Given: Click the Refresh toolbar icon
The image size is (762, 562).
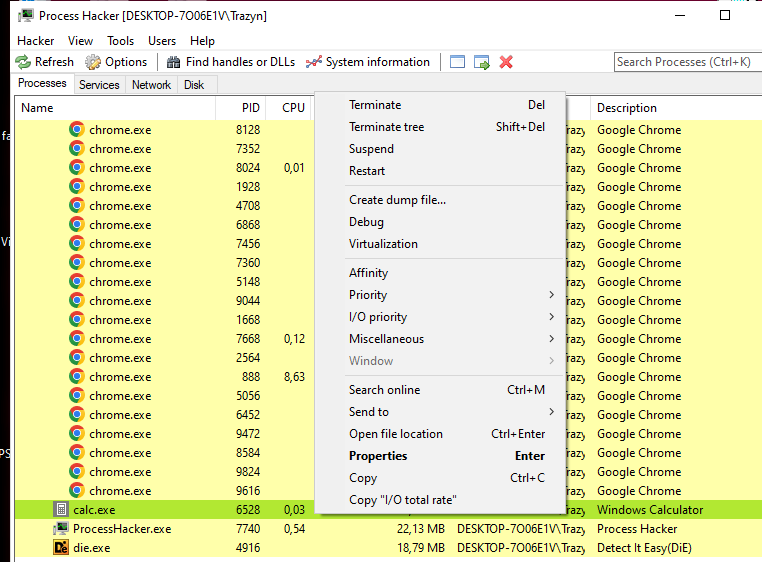Looking at the screenshot, I should tap(23, 62).
